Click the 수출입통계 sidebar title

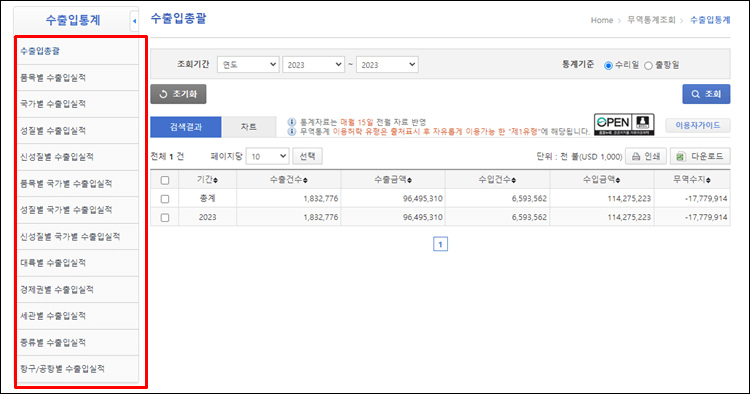click(x=73, y=21)
